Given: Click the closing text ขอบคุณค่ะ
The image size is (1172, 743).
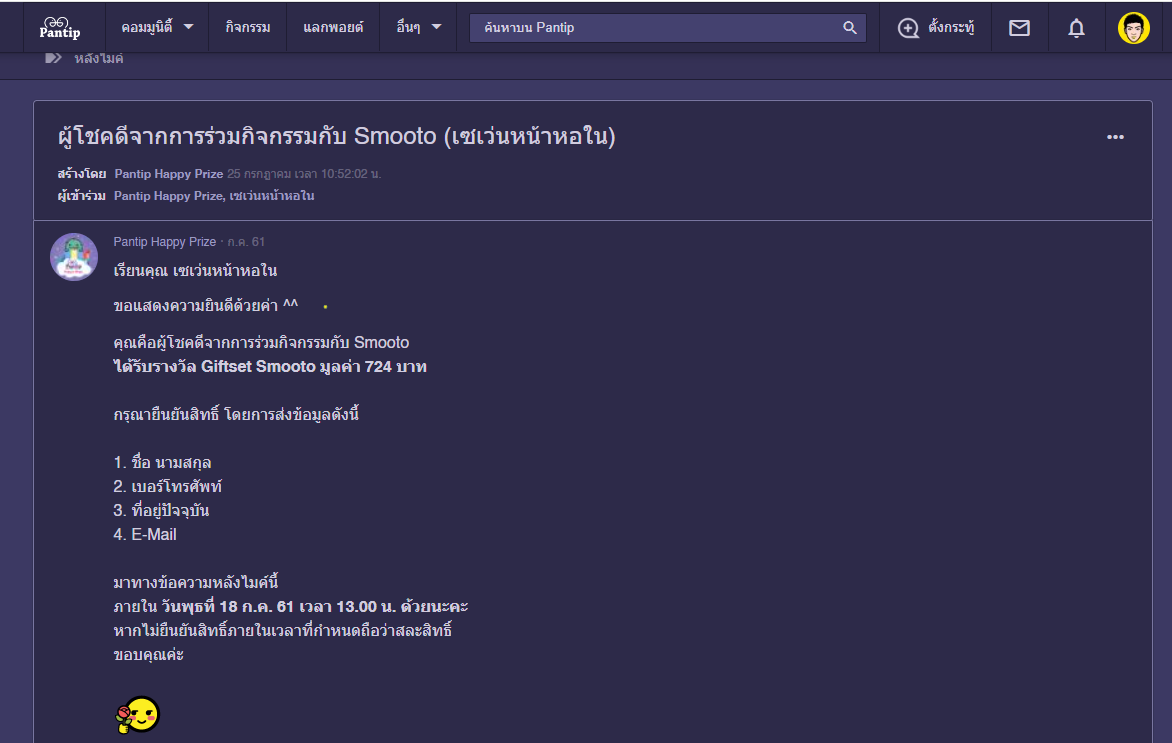Looking at the screenshot, I should [149, 654].
